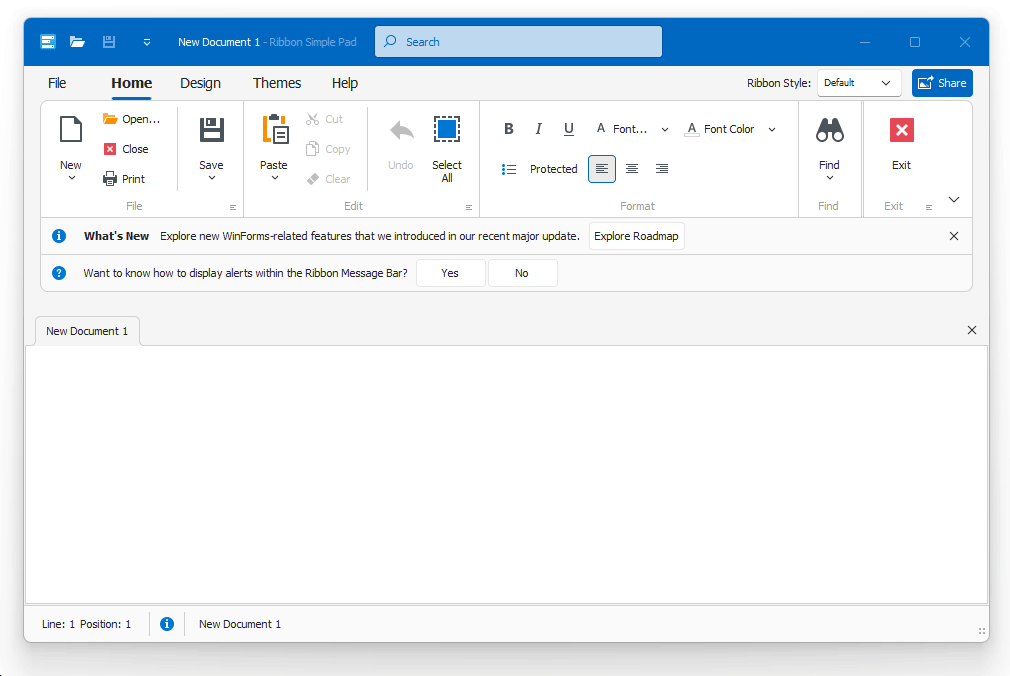
Task: Toggle Protected mode in the Format group
Action: 552,168
